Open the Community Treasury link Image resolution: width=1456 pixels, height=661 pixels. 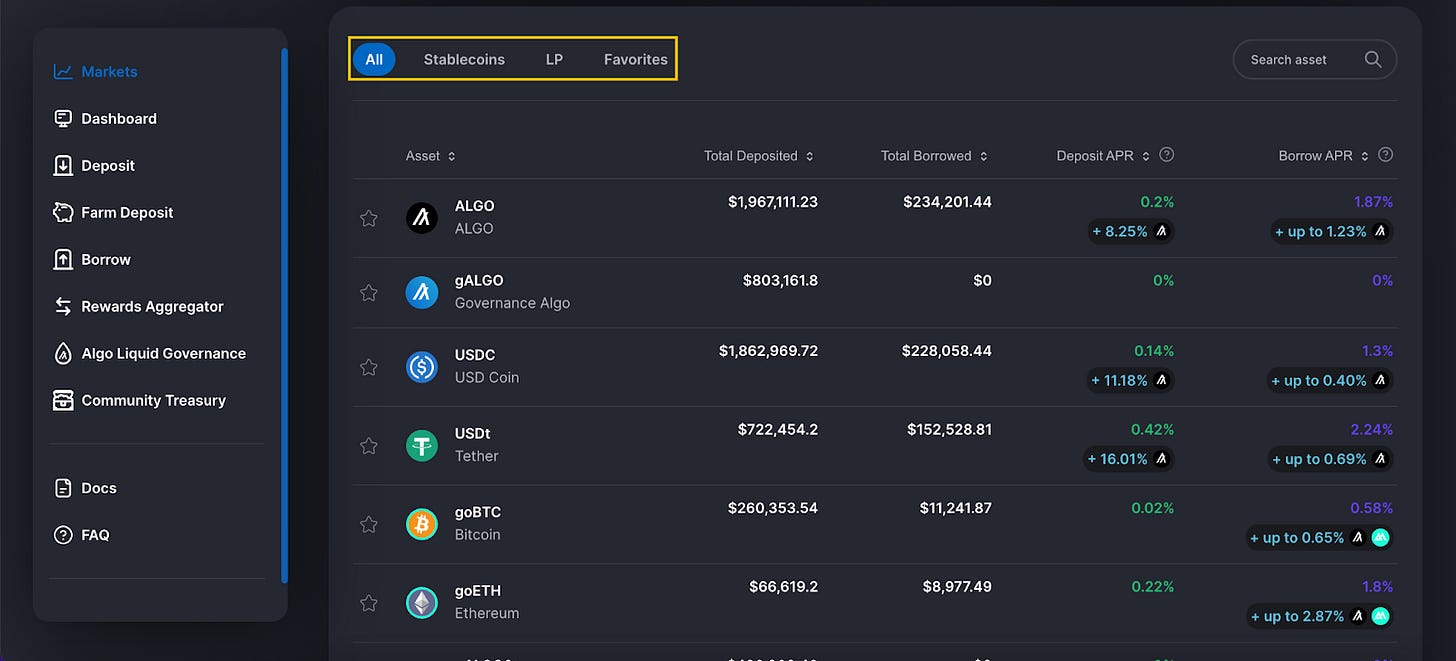tap(153, 401)
